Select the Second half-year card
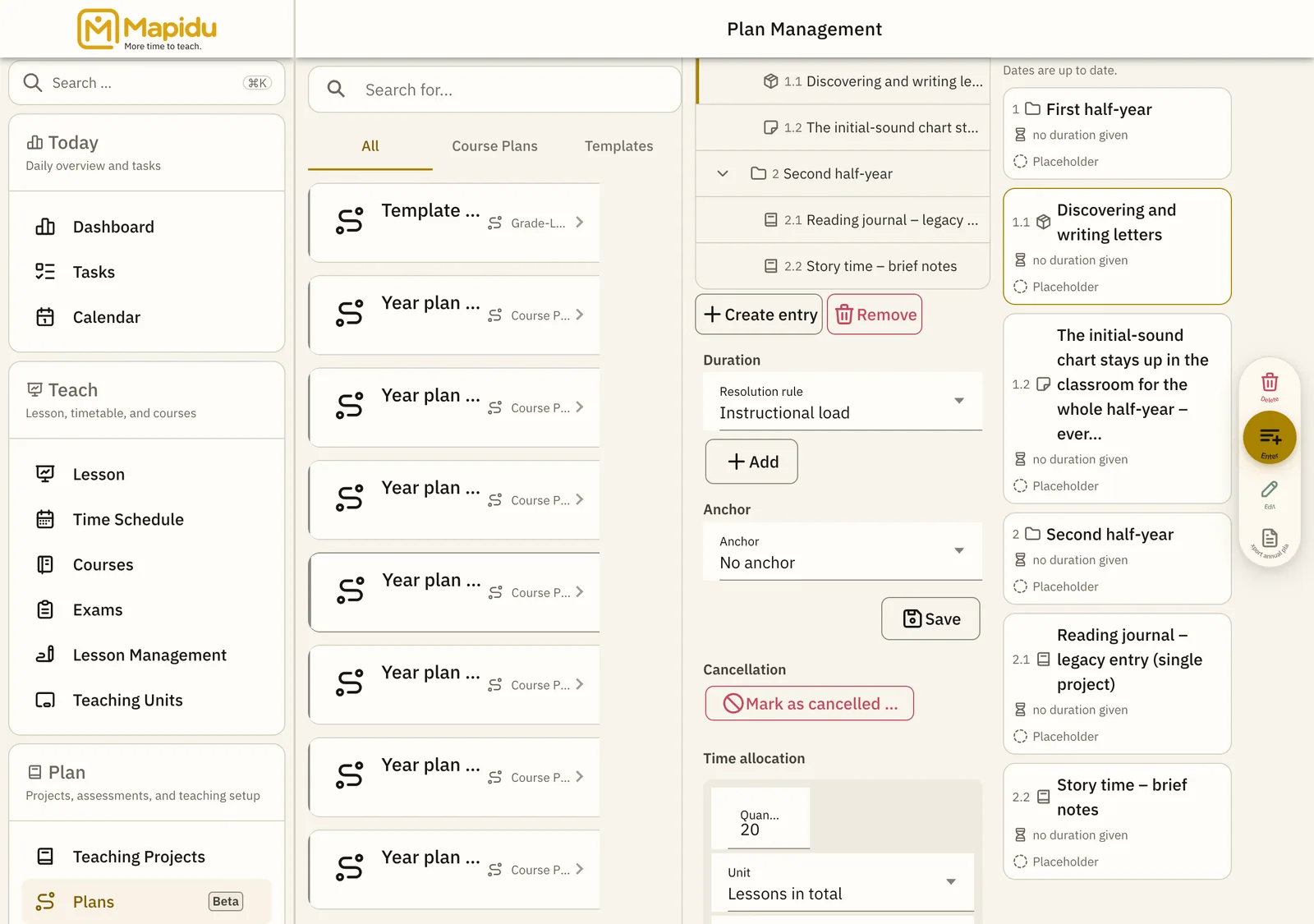This screenshot has height=924, width=1314. (1117, 559)
